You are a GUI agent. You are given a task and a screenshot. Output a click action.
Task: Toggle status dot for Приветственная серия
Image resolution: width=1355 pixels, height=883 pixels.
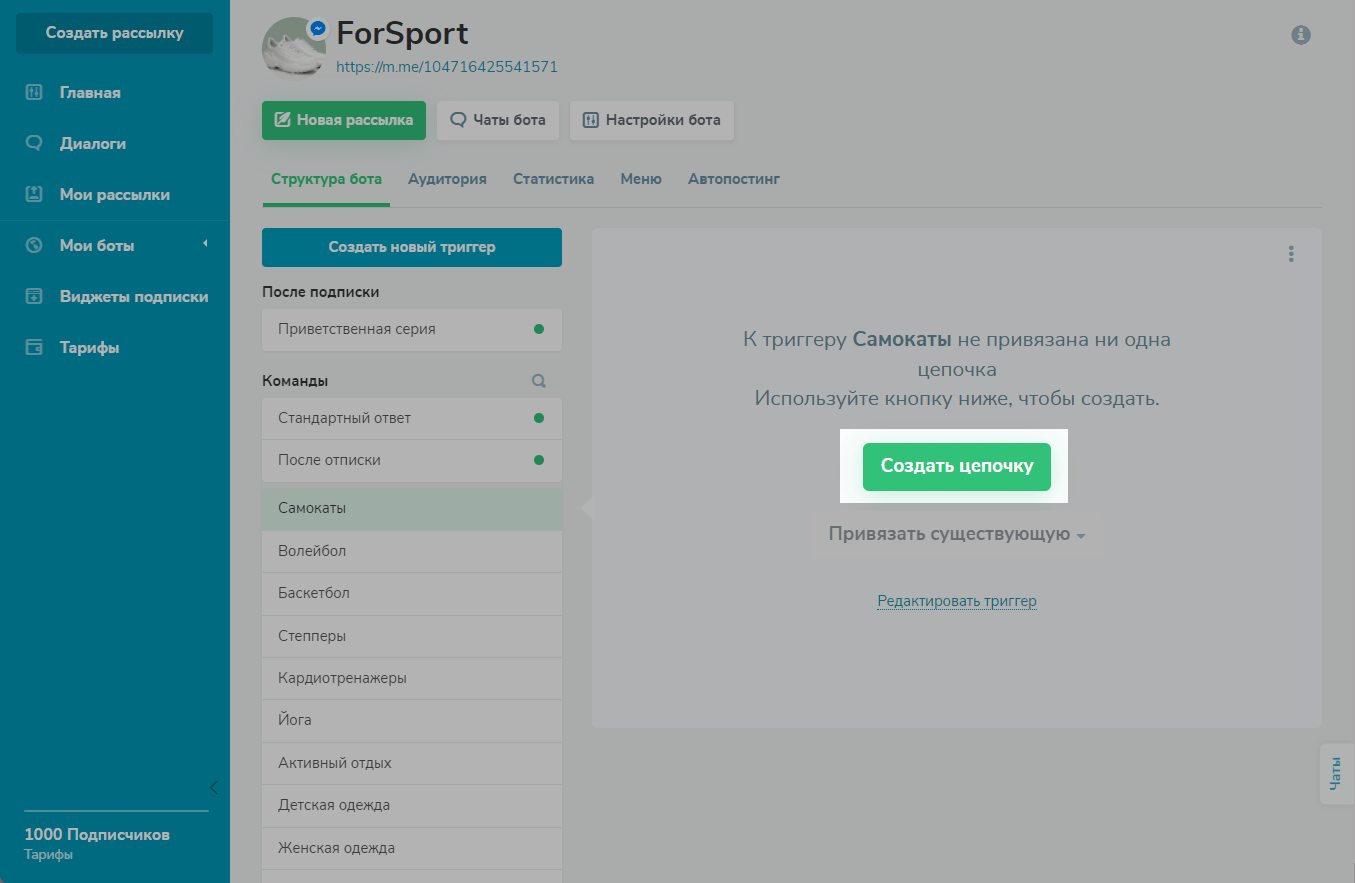[539, 329]
